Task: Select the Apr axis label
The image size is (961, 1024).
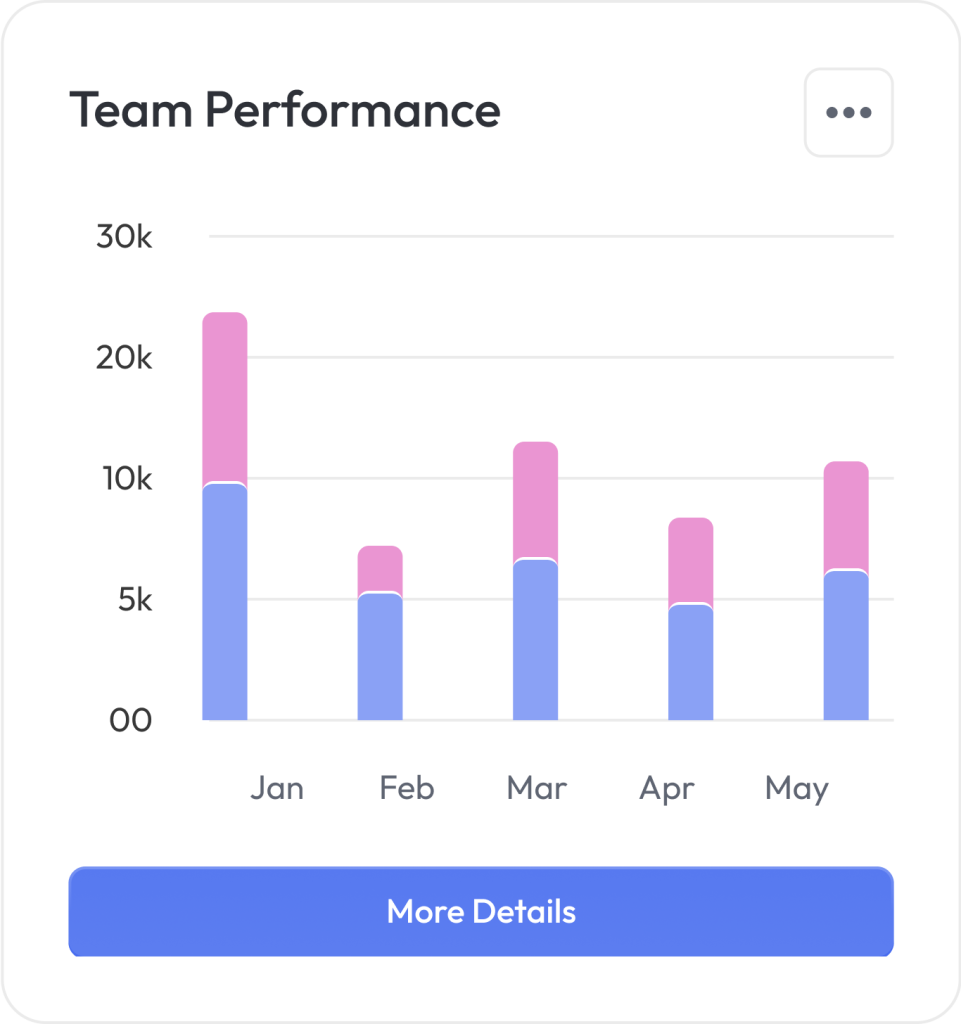Action: point(667,788)
